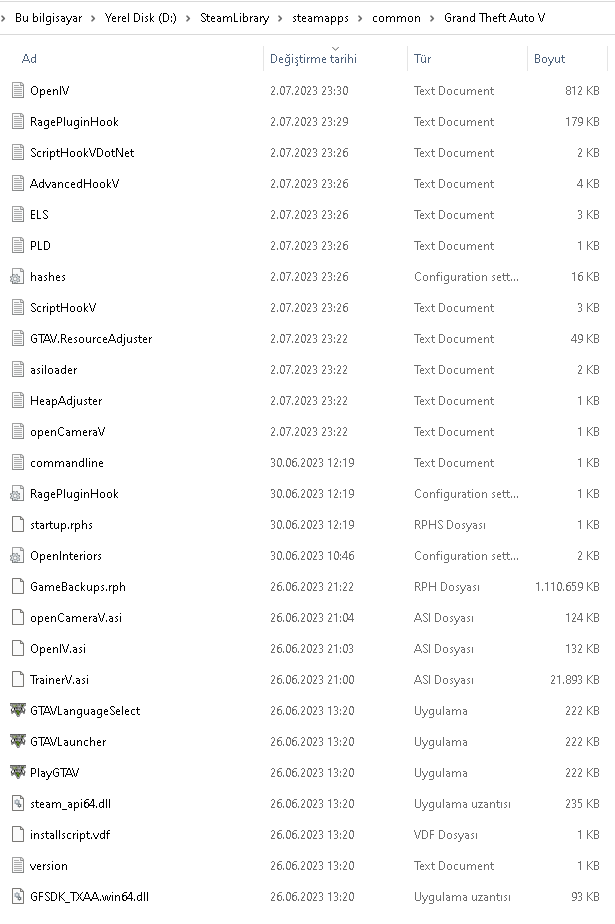The image size is (615, 924).
Task: Sort files by the Ad column header
Action: (x=30, y=59)
